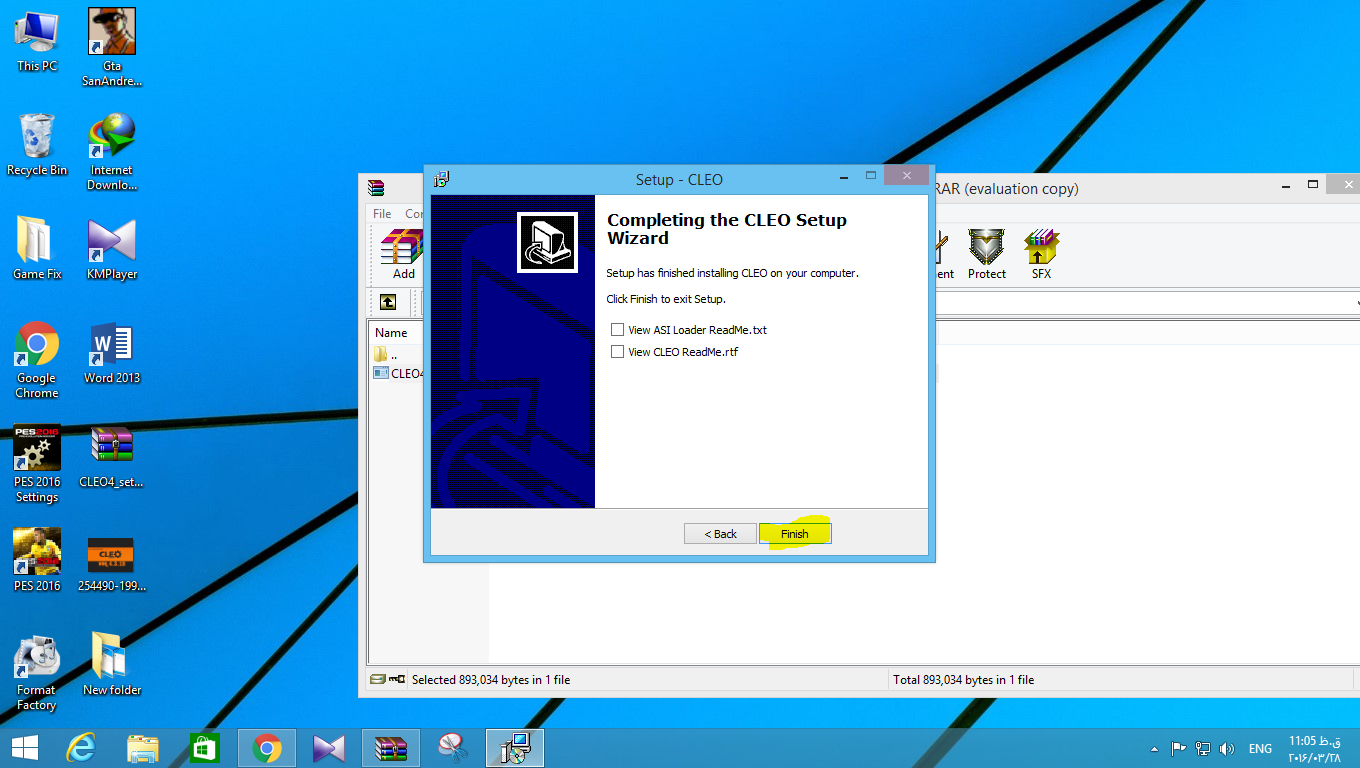Screen dimensions: 1360x768
Task: Open KMPlayer desktop shortcut
Action: [x=112, y=249]
